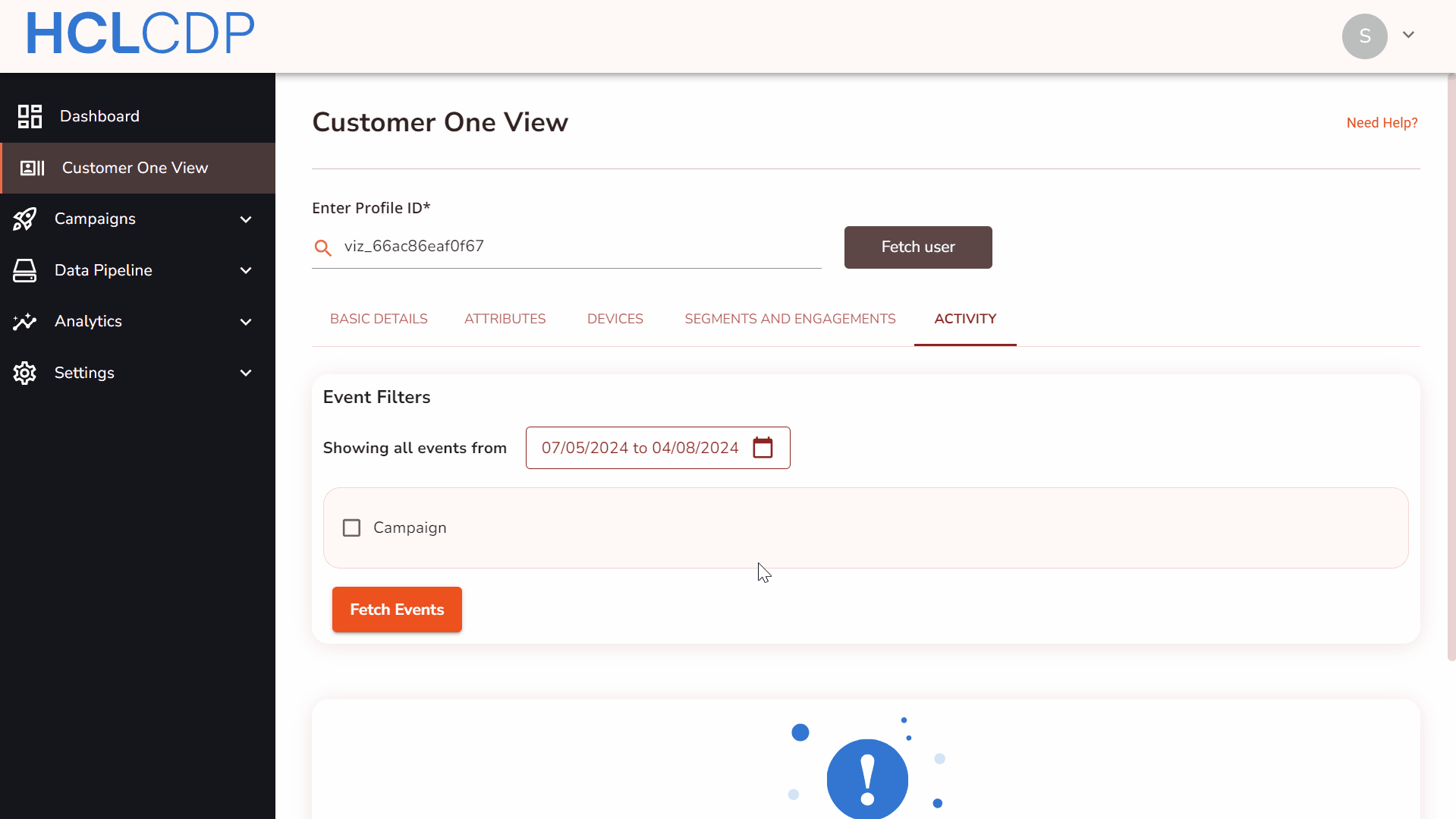Open the user account dropdown arrow
1456x819 pixels.
[1408, 35]
